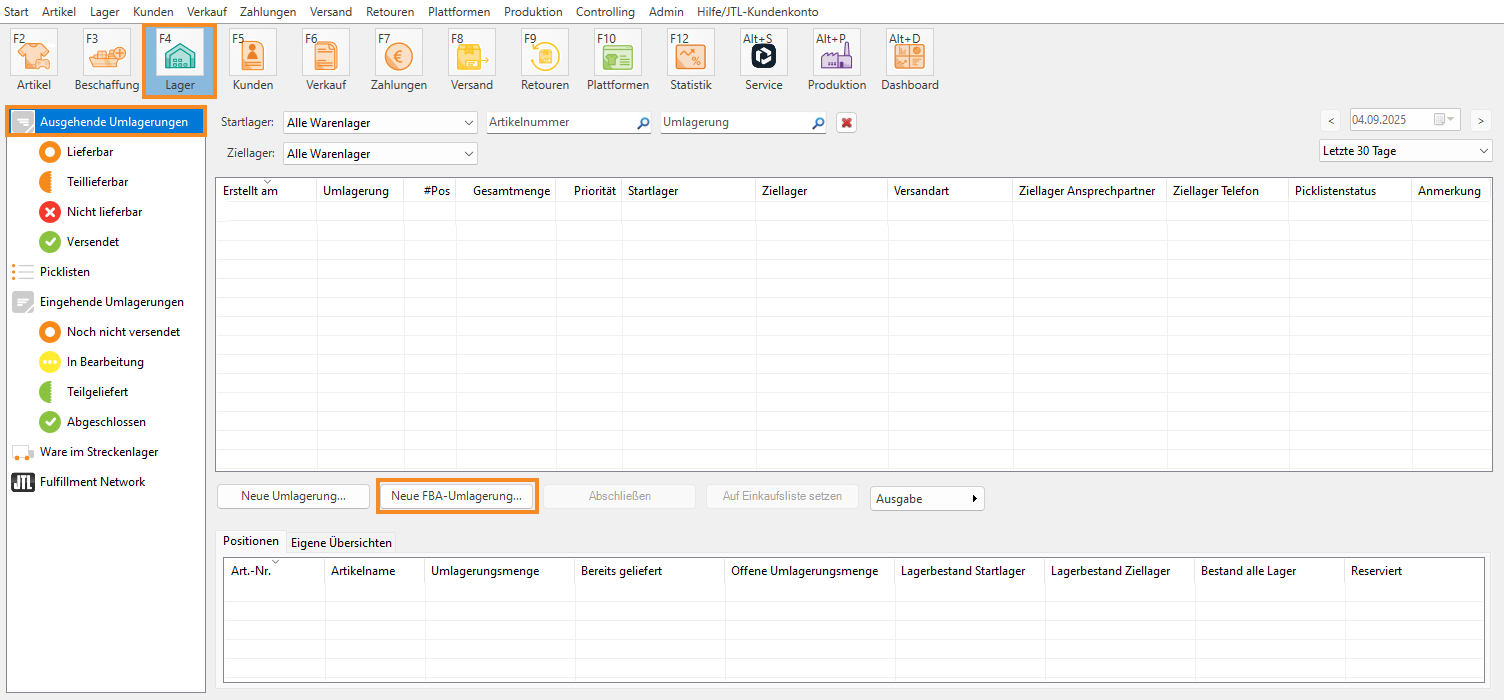Clear filters with the red X icon
The image size is (1504, 700).
(x=846, y=123)
